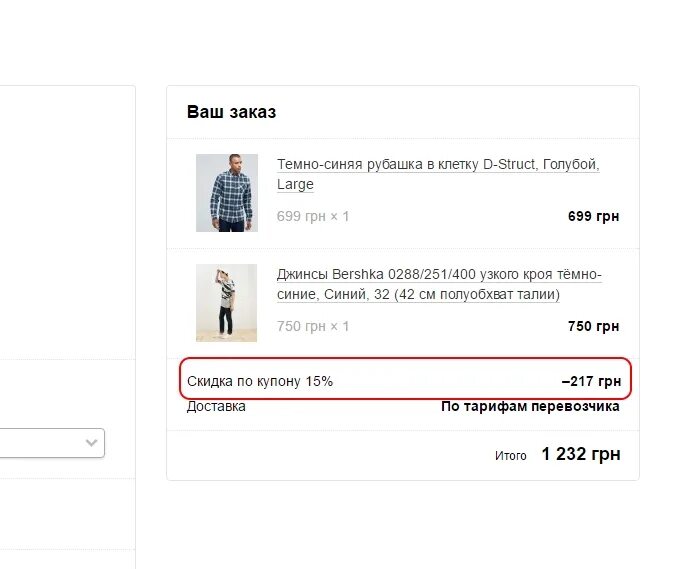Click the −217 грн discount amount
This screenshot has height=569, width=700.
coord(591,381)
